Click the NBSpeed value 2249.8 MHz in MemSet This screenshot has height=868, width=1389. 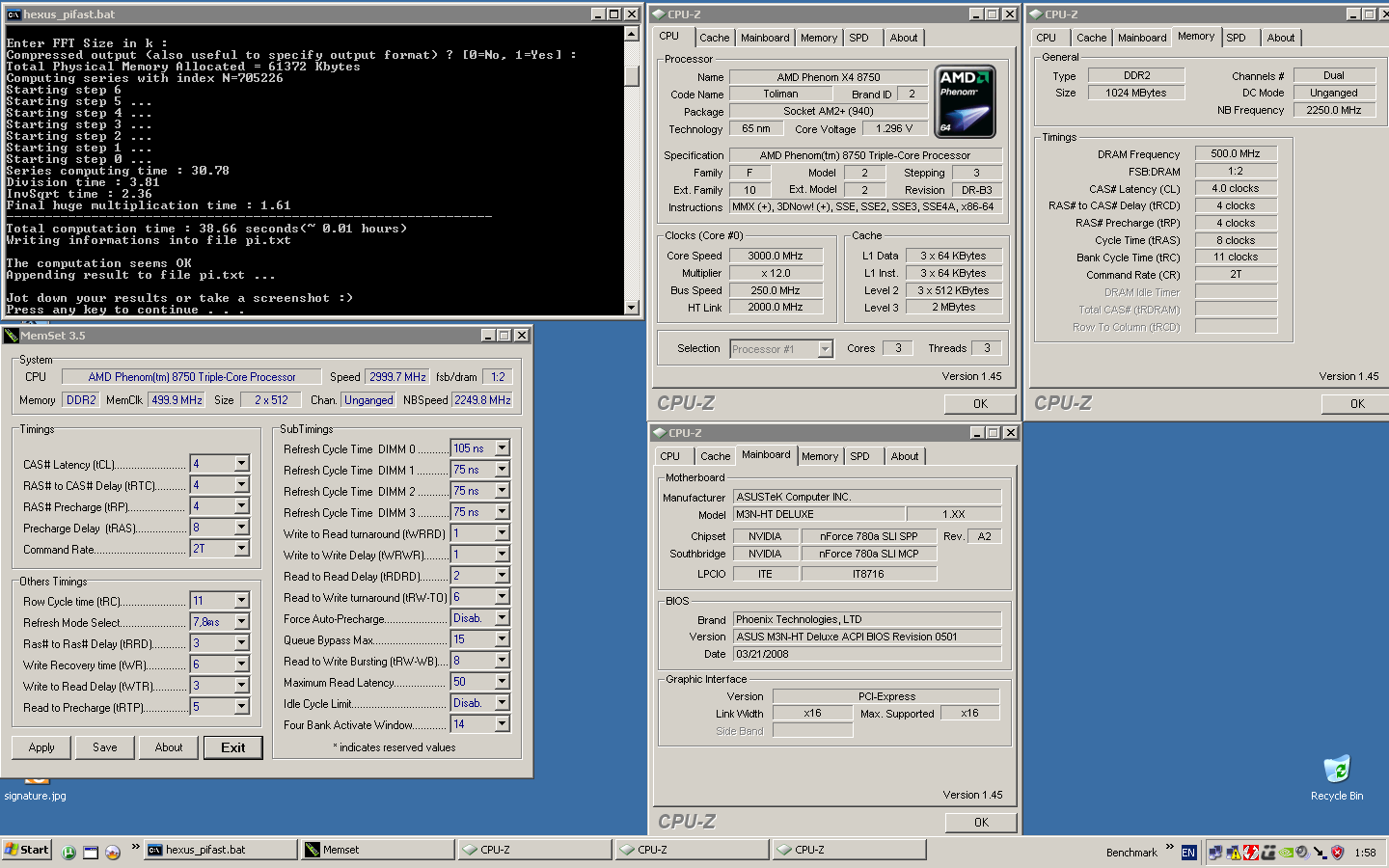pyautogui.click(x=482, y=400)
